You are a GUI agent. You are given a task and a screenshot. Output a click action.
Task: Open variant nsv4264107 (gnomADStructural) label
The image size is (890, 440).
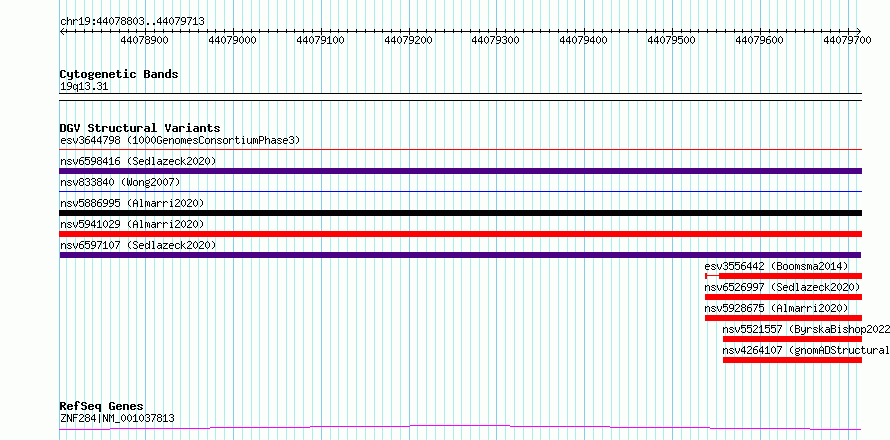tap(806, 350)
